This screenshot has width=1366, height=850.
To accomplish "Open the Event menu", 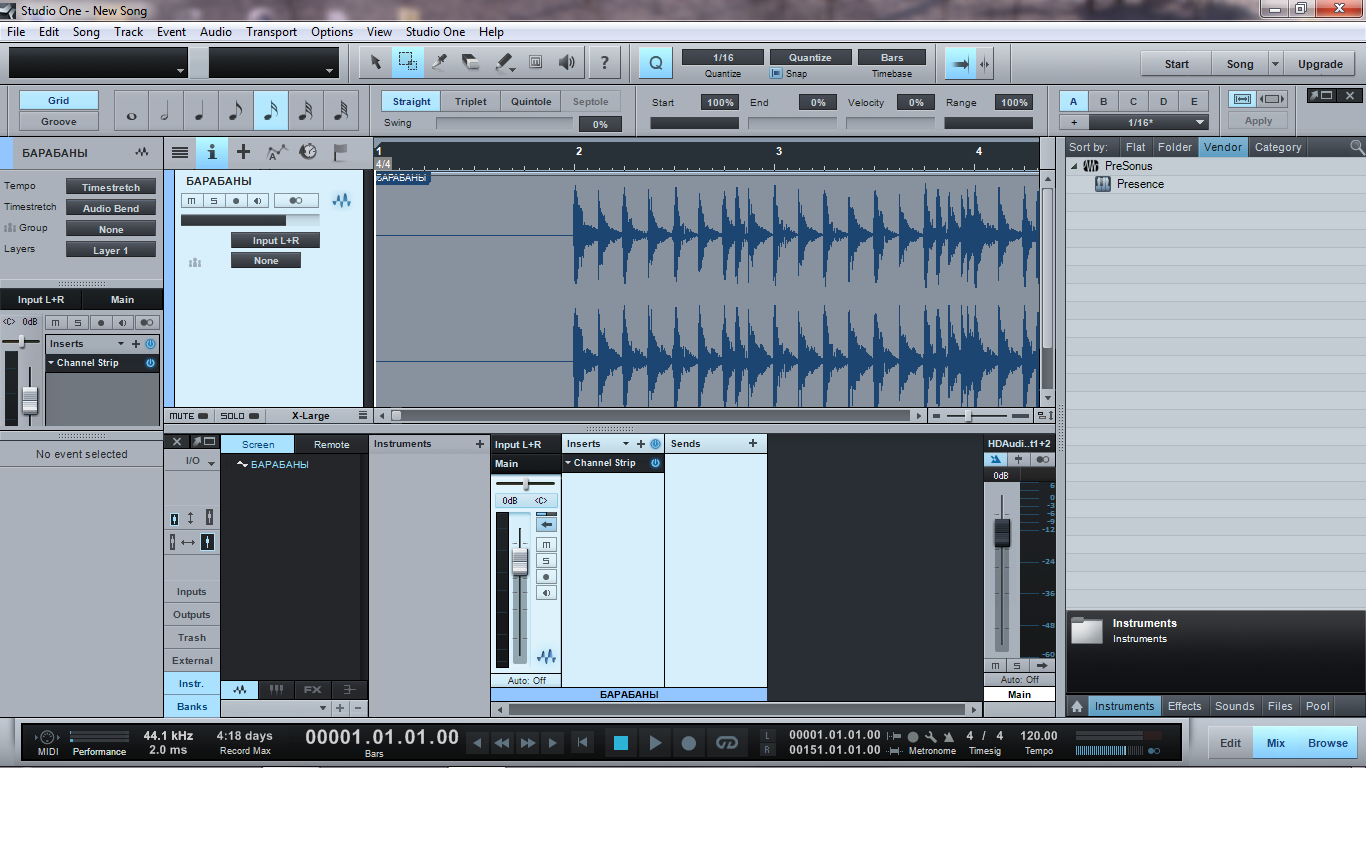I will tap(171, 31).
